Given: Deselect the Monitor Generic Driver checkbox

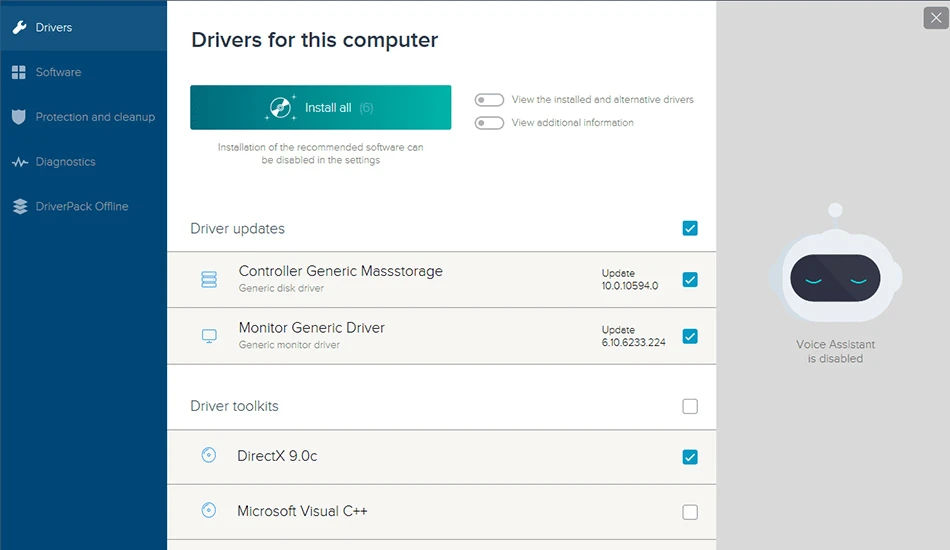Looking at the screenshot, I should tap(690, 336).
